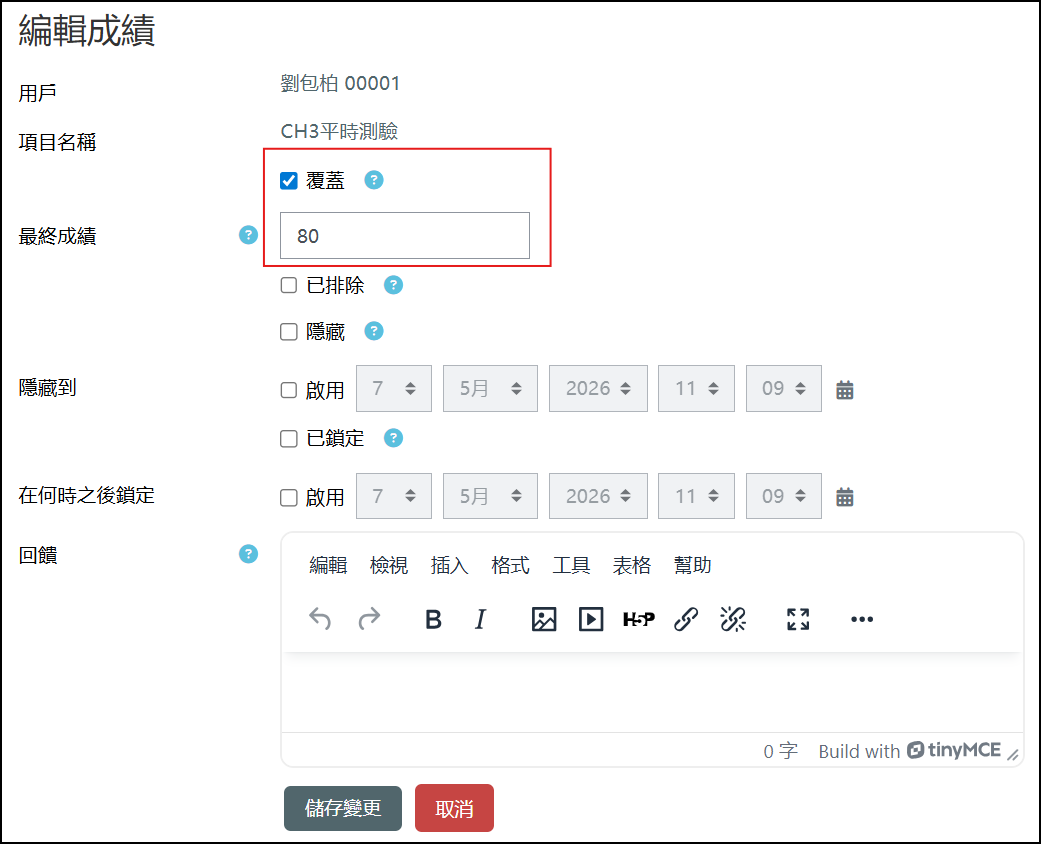Click the 編輯成績 page heading
The image size is (1041, 844).
(87, 31)
